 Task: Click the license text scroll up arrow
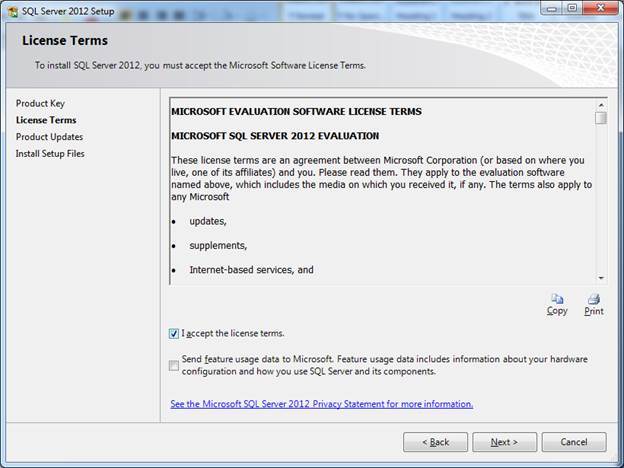click(x=601, y=105)
